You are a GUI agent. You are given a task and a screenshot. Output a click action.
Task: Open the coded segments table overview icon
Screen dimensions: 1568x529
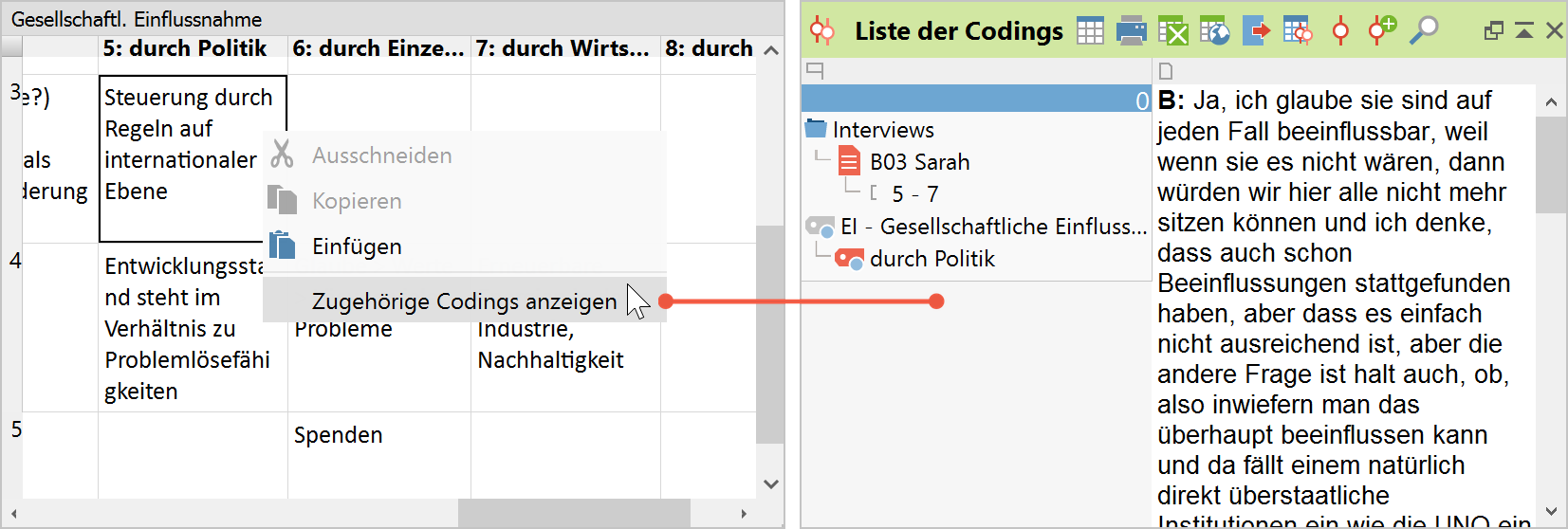(x=1298, y=31)
